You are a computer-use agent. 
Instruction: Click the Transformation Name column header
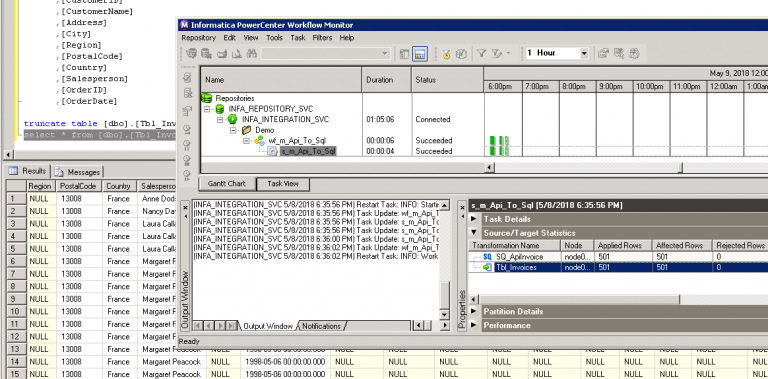tap(515, 245)
